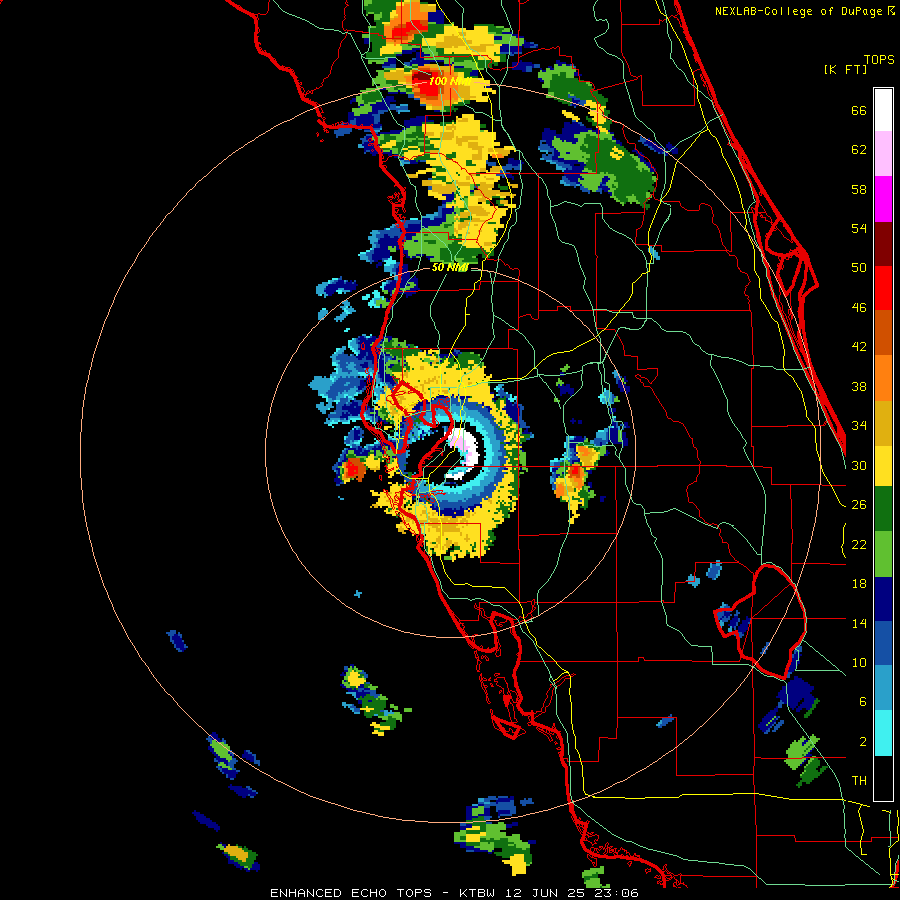Click the 54 legend value
Viewport: 900px width, 900px height.
coord(859,228)
